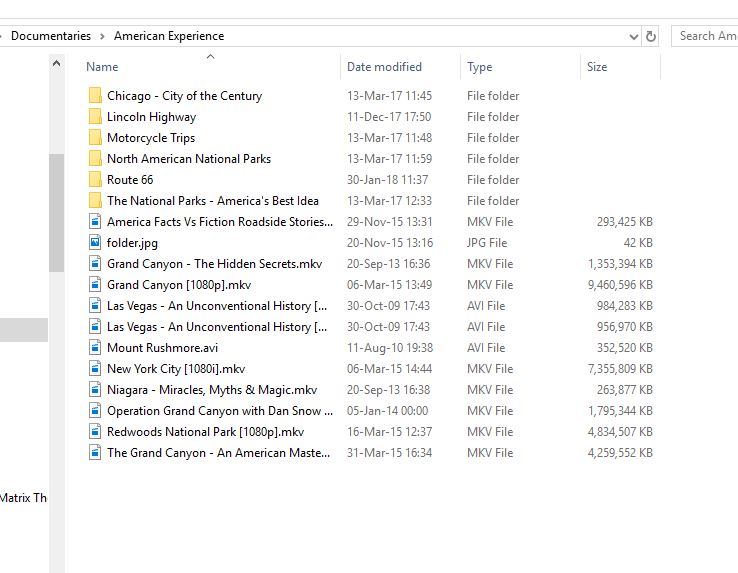Click the icon of the 956,970 KB Las Vegas file
The height and width of the screenshot is (573, 738).
click(95, 326)
